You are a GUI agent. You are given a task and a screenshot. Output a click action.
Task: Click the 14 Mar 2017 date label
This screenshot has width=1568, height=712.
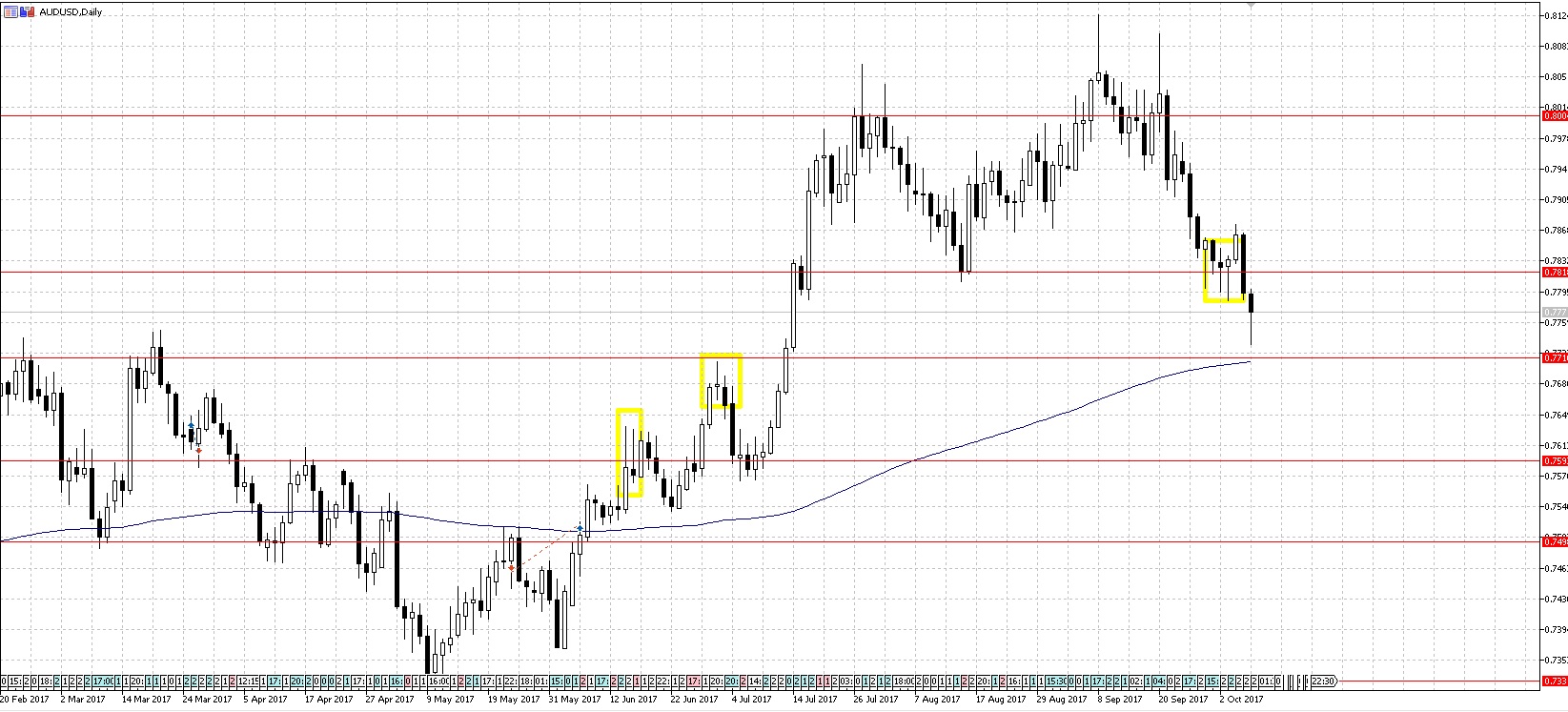[146, 700]
